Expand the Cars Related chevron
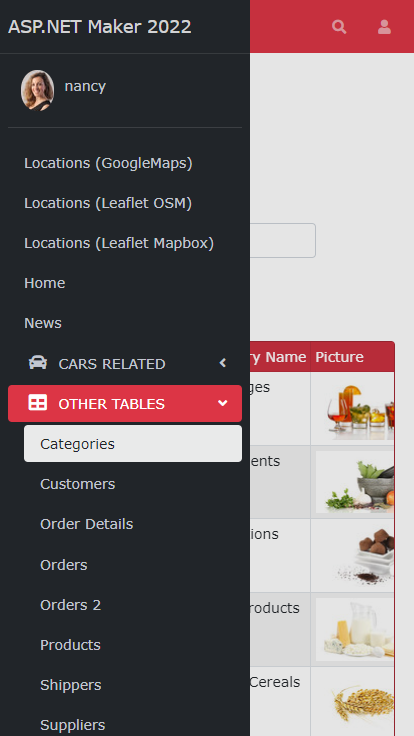The image size is (414, 736). coord(223,363)
